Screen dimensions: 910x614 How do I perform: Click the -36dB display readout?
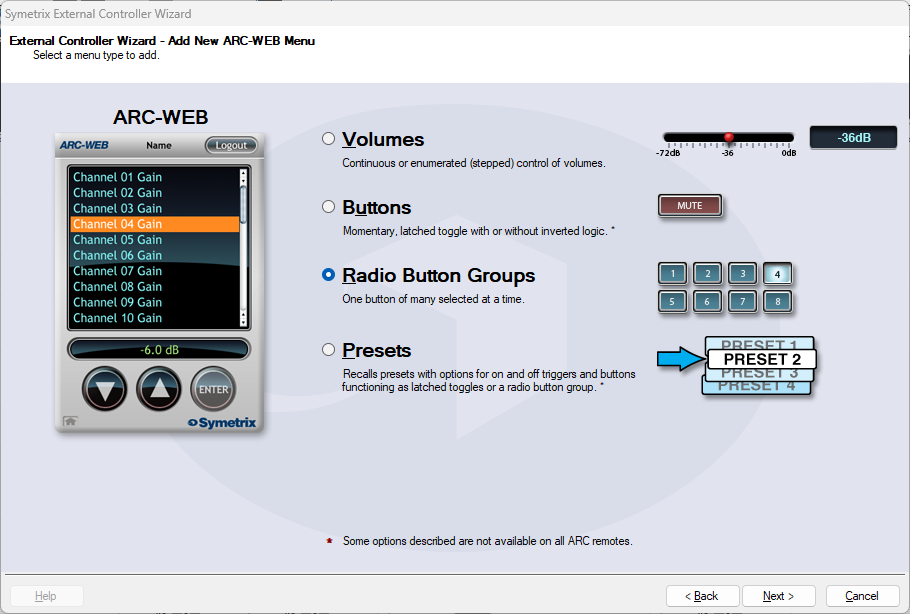click(x=853, y=138)
